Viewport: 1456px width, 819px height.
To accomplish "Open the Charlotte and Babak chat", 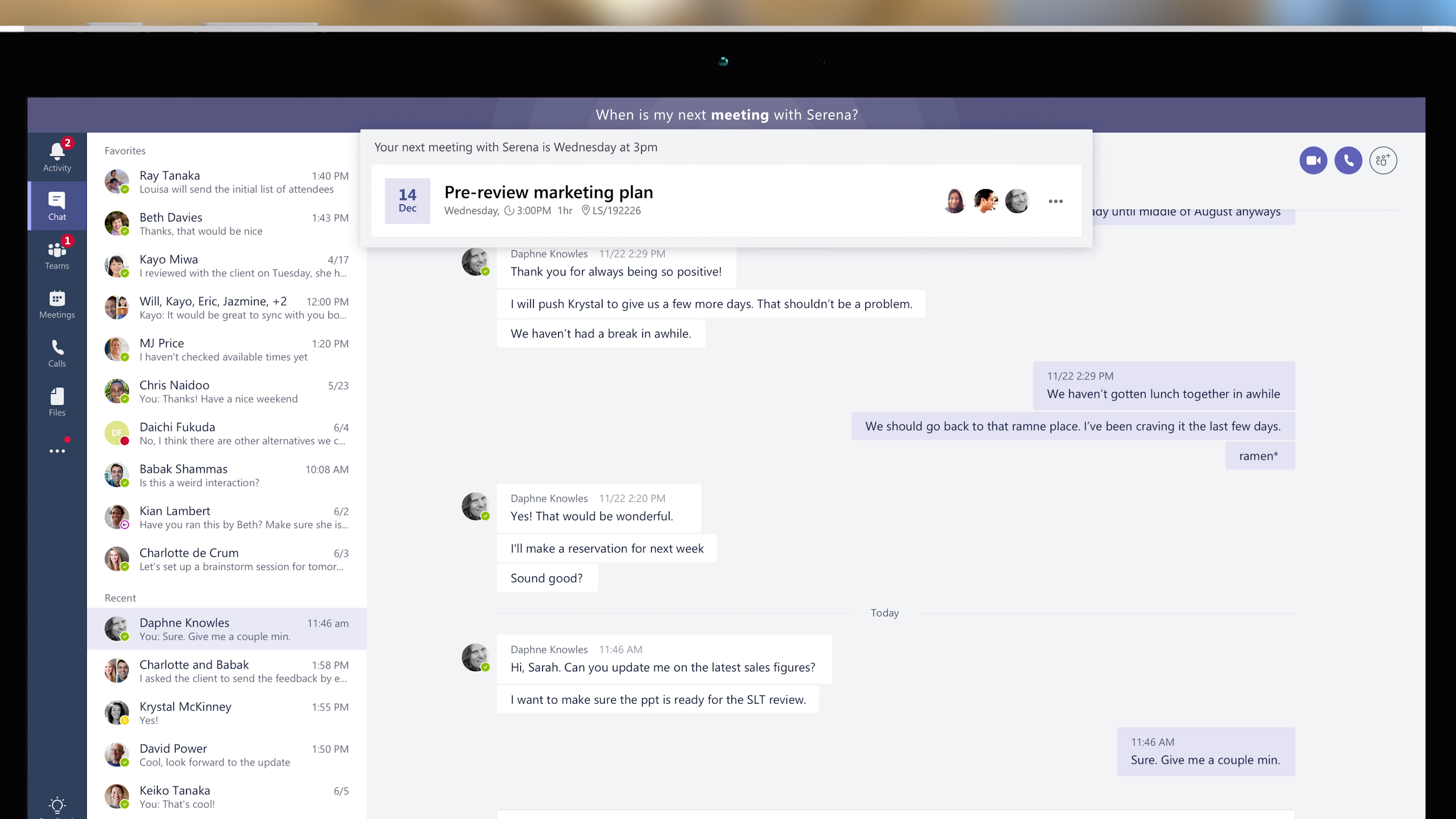I will click(x=227, y=671).
